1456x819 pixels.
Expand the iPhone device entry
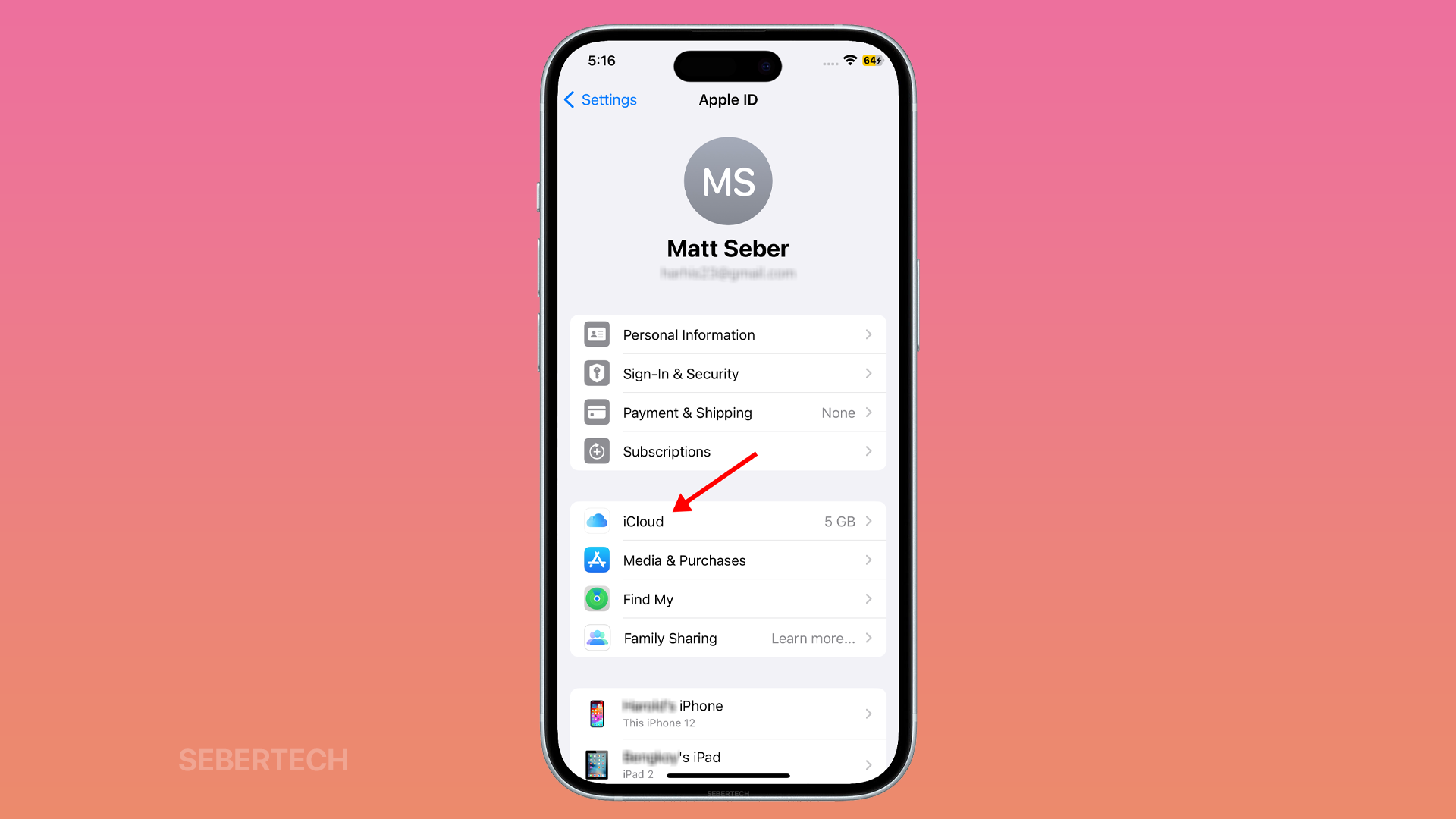click(728, 713)
